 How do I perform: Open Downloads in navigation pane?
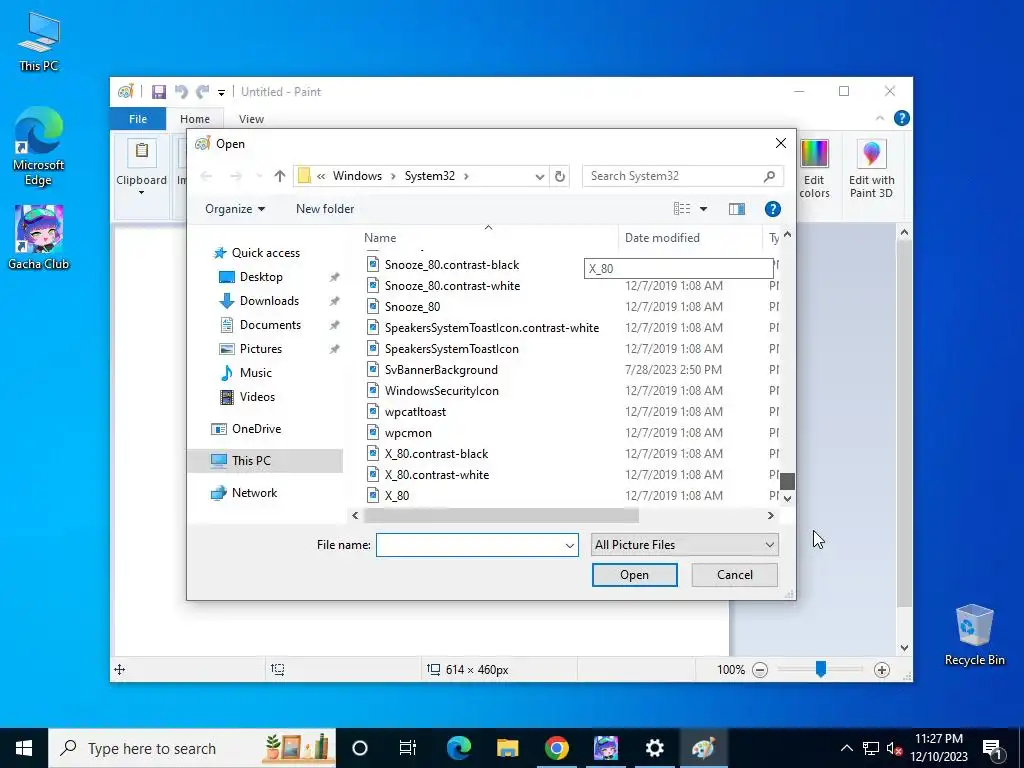coord(268,301)
